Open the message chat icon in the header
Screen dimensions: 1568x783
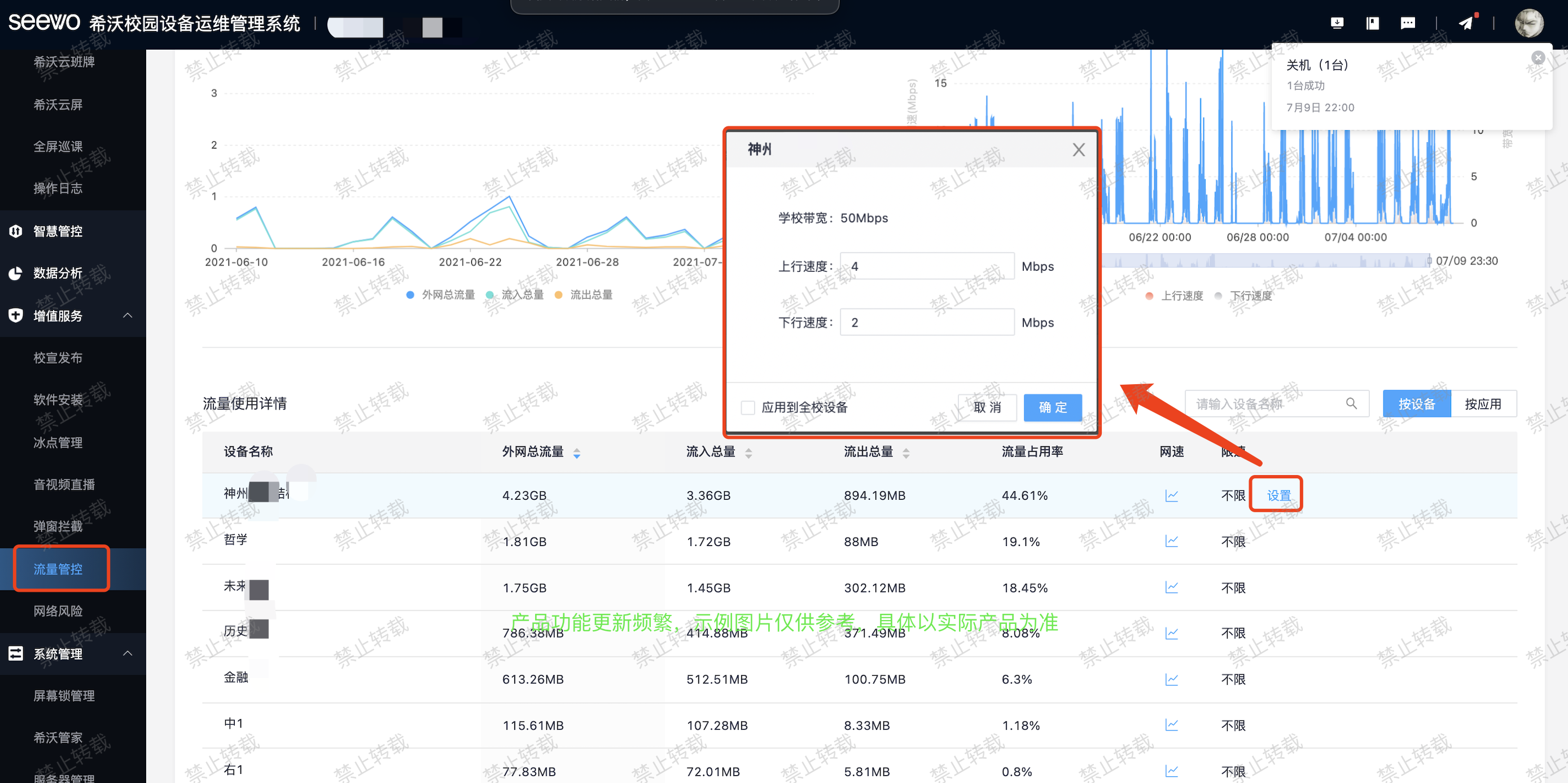point(1407,23)
